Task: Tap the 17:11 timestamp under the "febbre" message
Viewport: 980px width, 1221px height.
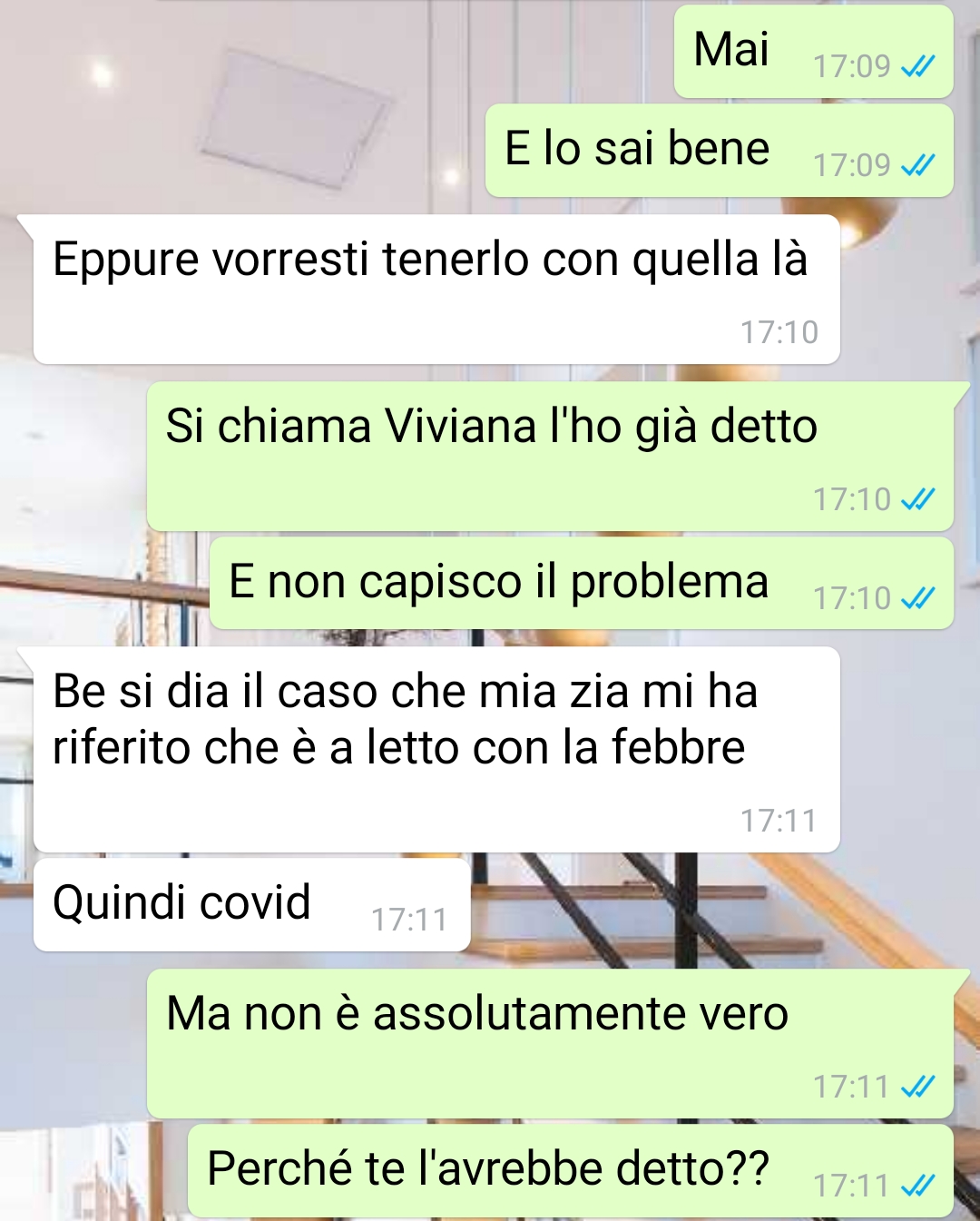Action: (x=779, y=821)
